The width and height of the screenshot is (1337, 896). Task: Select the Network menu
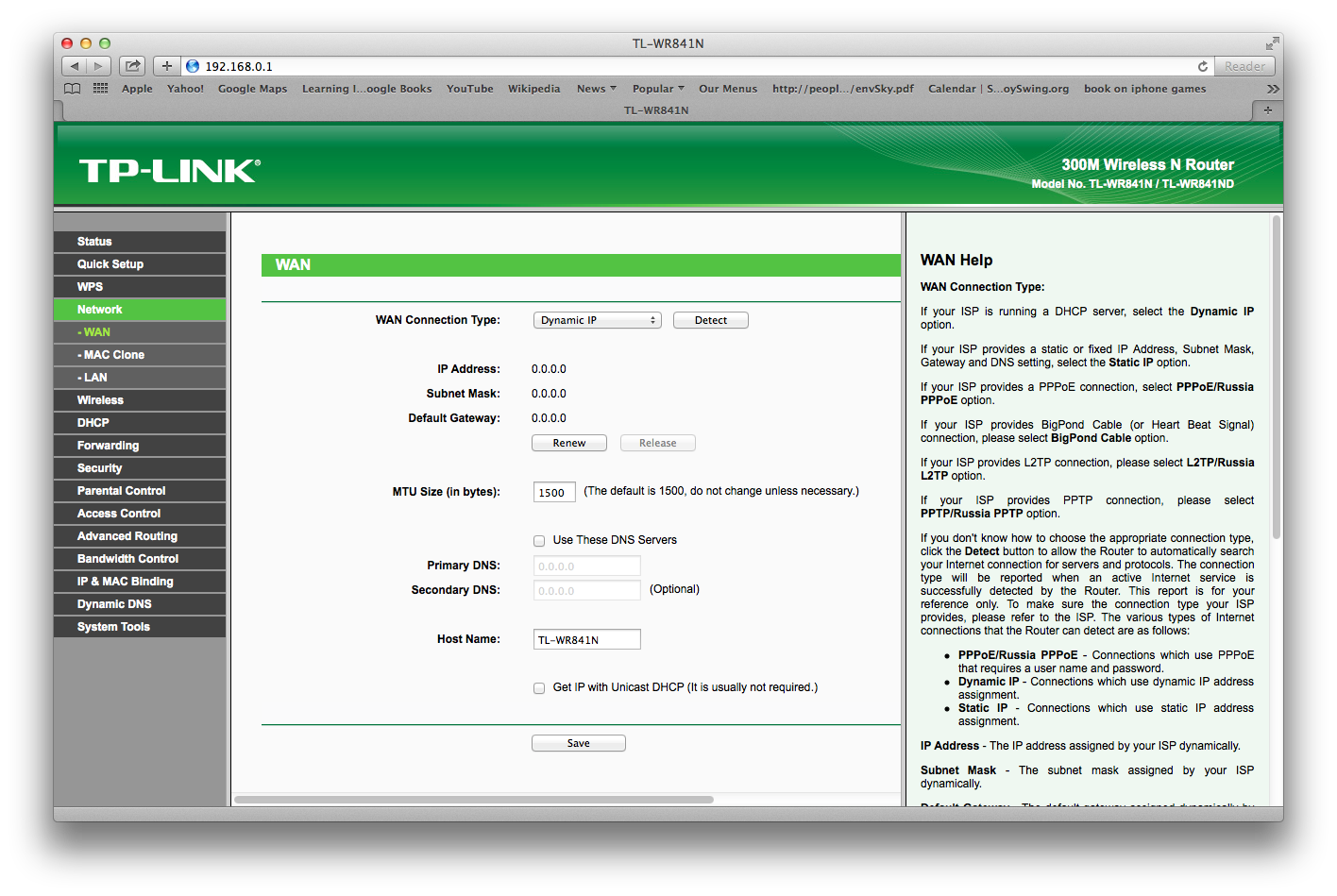point(140,310)
